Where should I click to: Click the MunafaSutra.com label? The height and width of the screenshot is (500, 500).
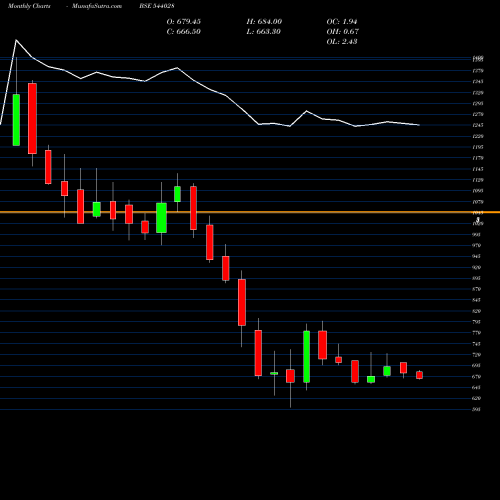tap(97, 6)
